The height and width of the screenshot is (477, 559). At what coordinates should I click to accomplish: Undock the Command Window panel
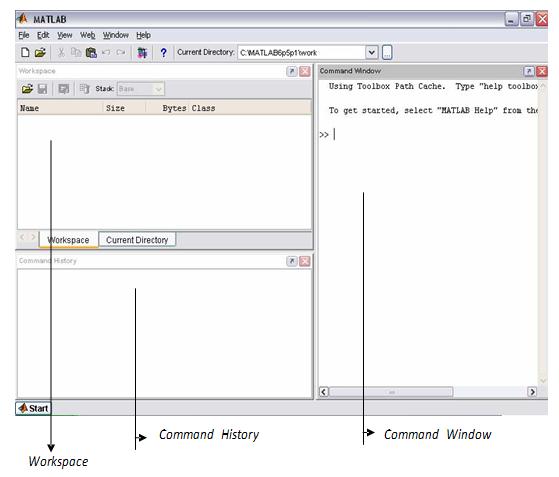529,71
